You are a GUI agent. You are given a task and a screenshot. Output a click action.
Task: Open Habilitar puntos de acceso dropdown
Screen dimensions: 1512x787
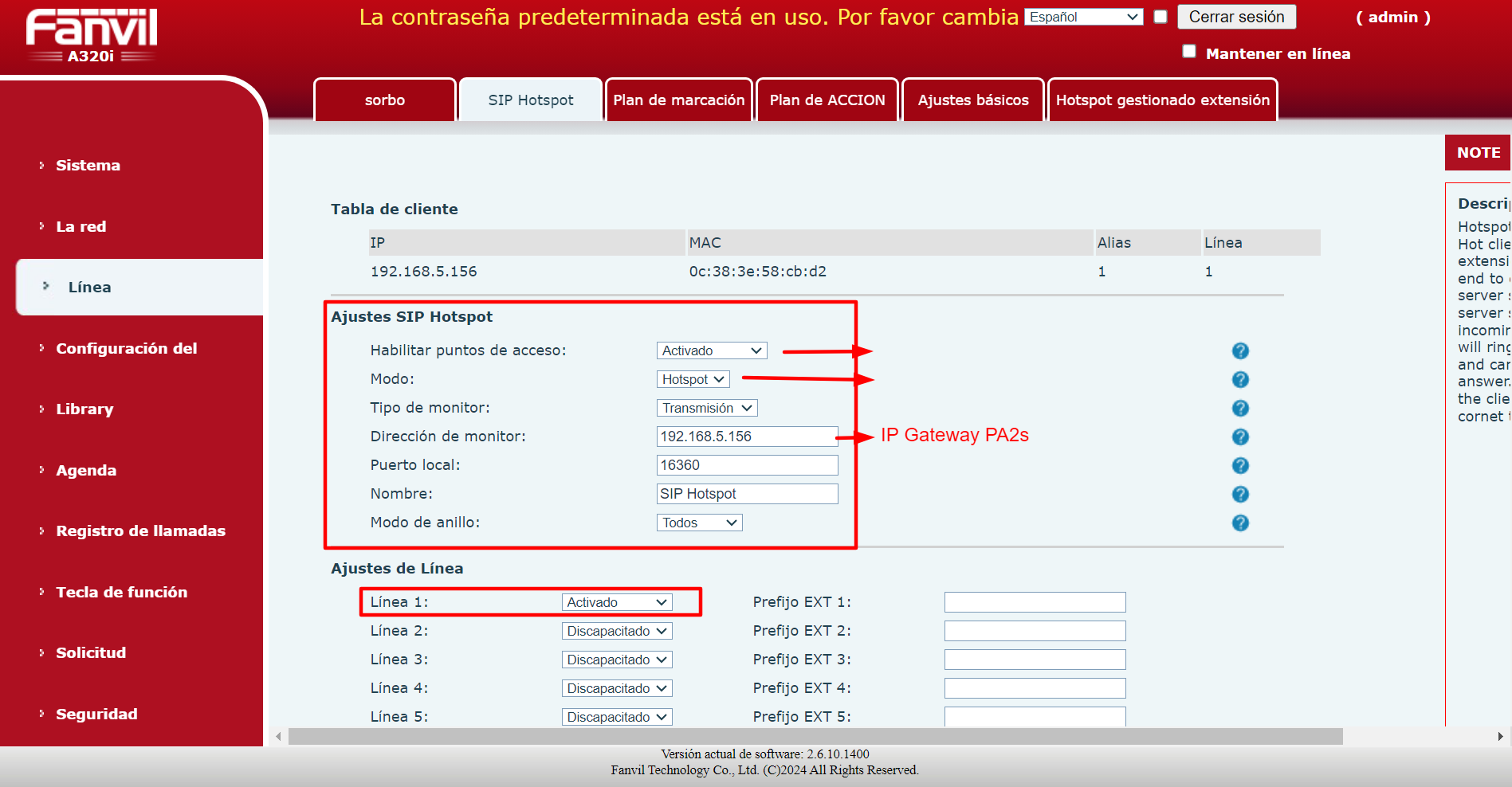(x=712, y=350)
